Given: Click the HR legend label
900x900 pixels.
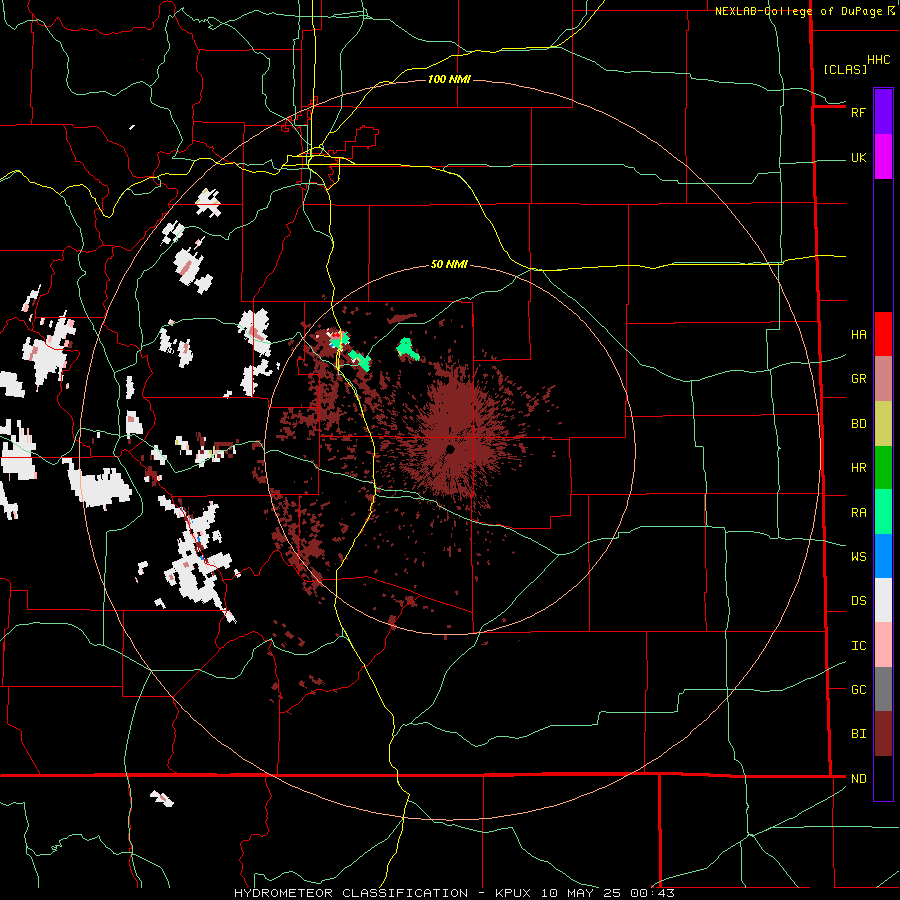Looking at the screenshot, I should [x=858, y=468].
